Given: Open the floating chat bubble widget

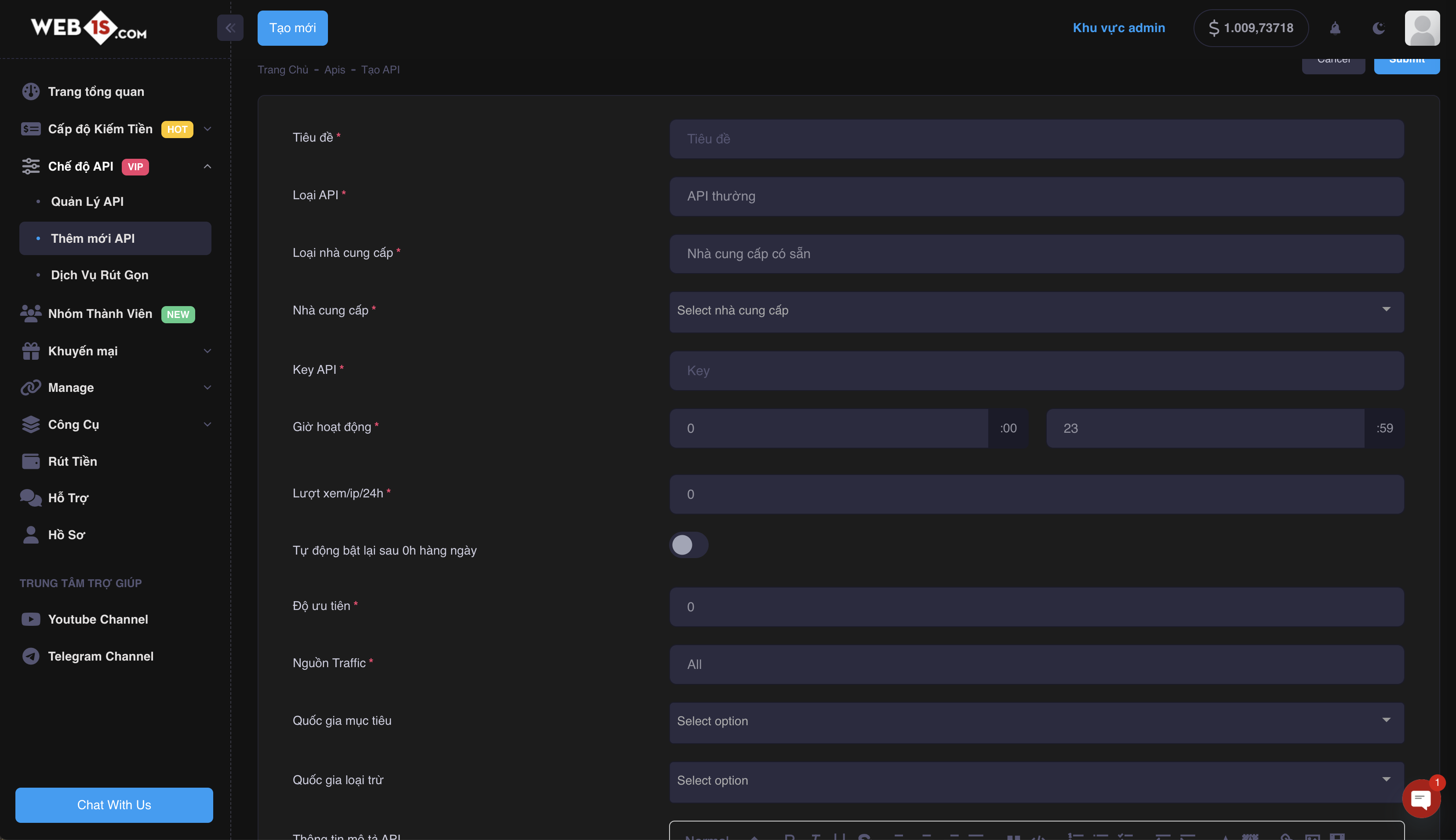Looking at the screenshot, I should tap(1421, 799).
